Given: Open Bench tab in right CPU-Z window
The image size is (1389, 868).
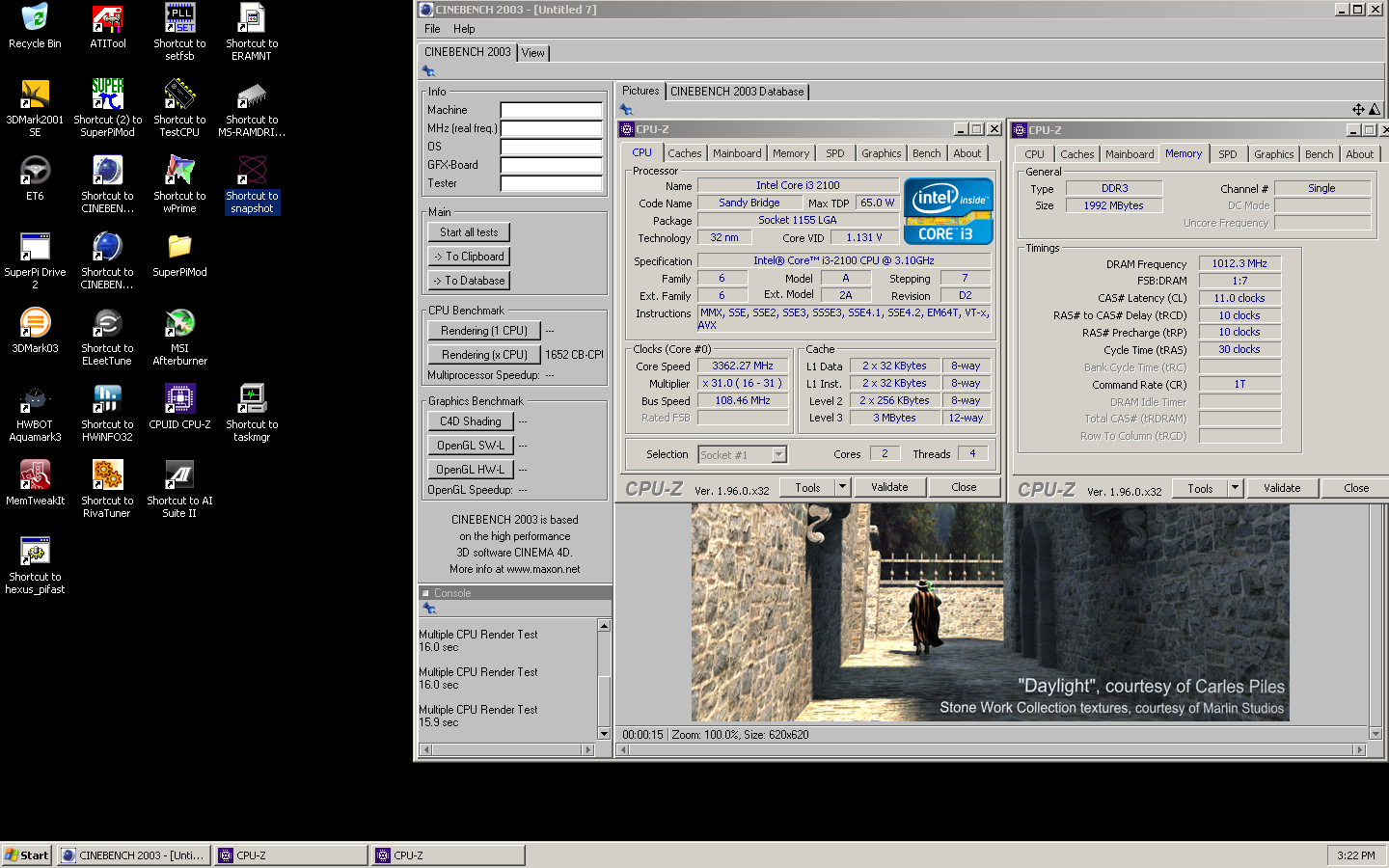Looking at the screenshot, I should pyautogui.click(x=1319, y=154).
